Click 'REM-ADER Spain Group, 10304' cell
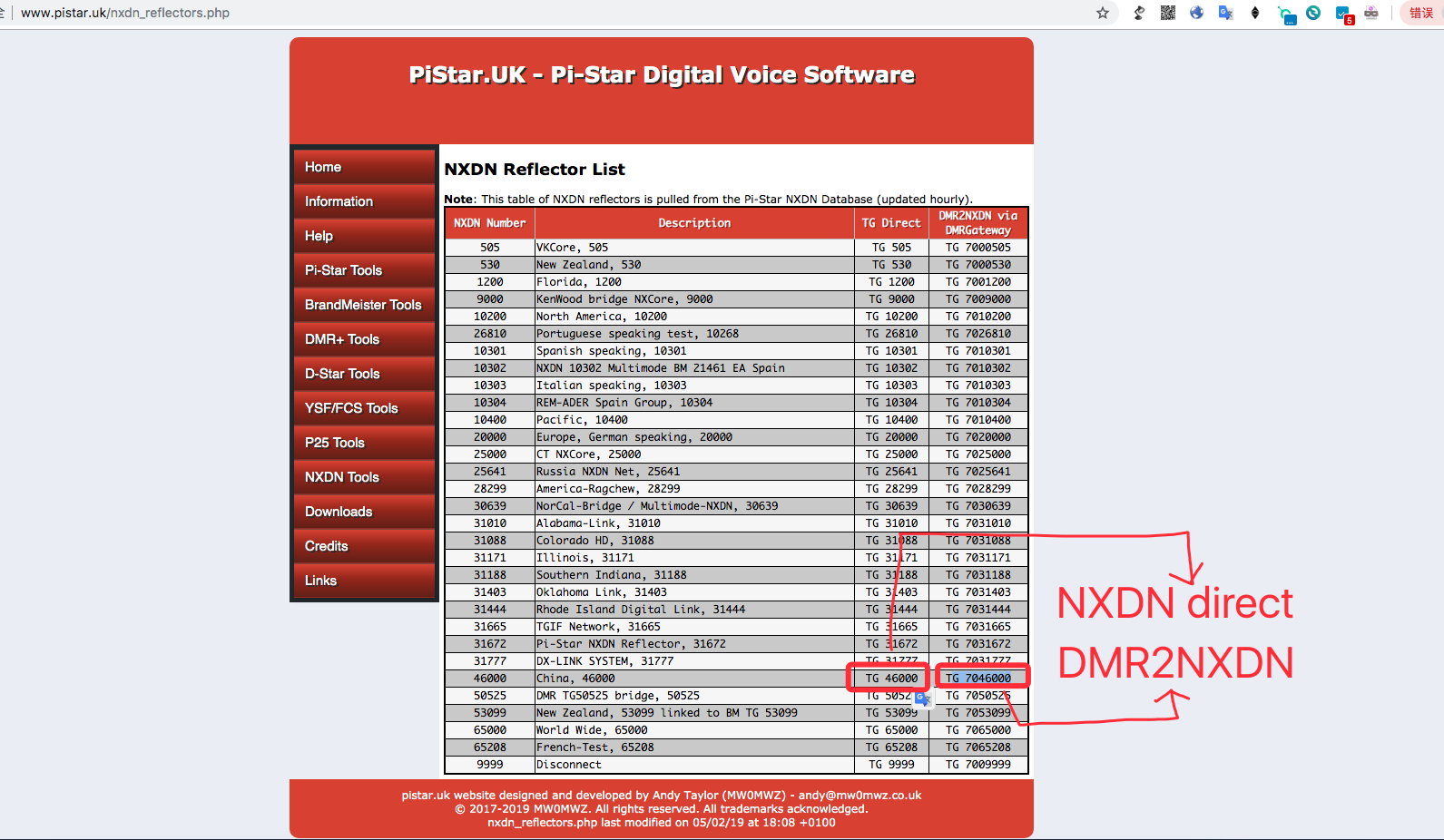Image resolution: width=1444 pixels, height=840 pixels. click(x=694, y=403)
